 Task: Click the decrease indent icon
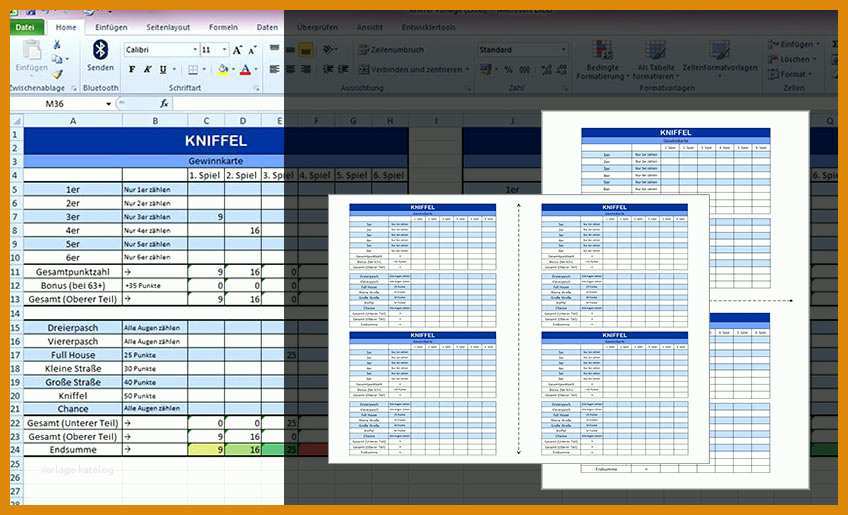point(328,69)
